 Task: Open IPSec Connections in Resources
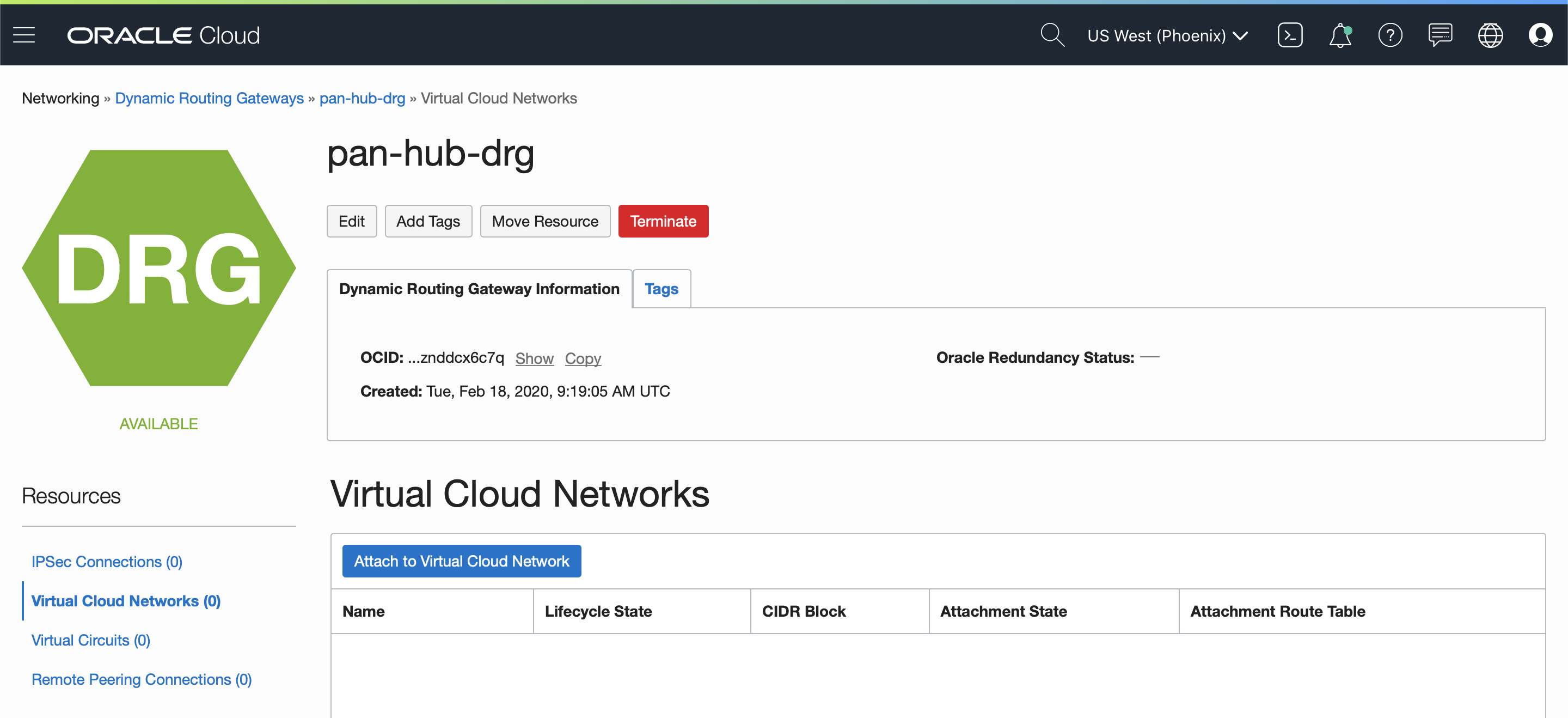pos(107,562)
